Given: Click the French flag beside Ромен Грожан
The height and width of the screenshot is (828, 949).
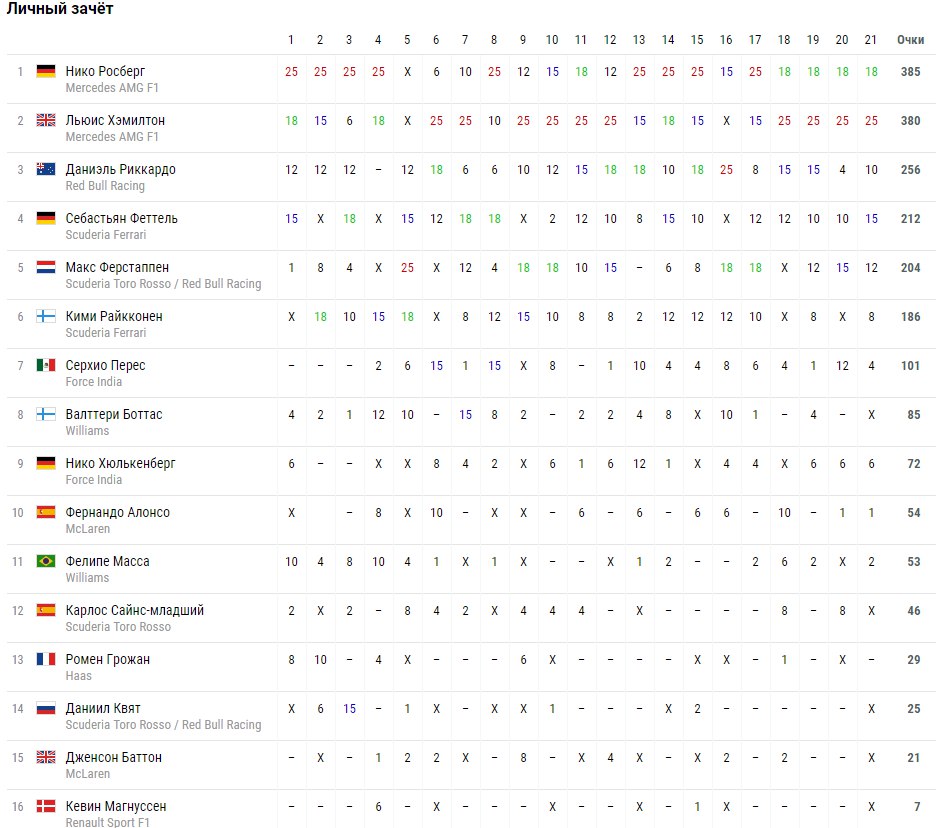Looking at the screenshot, I should 45,660.
